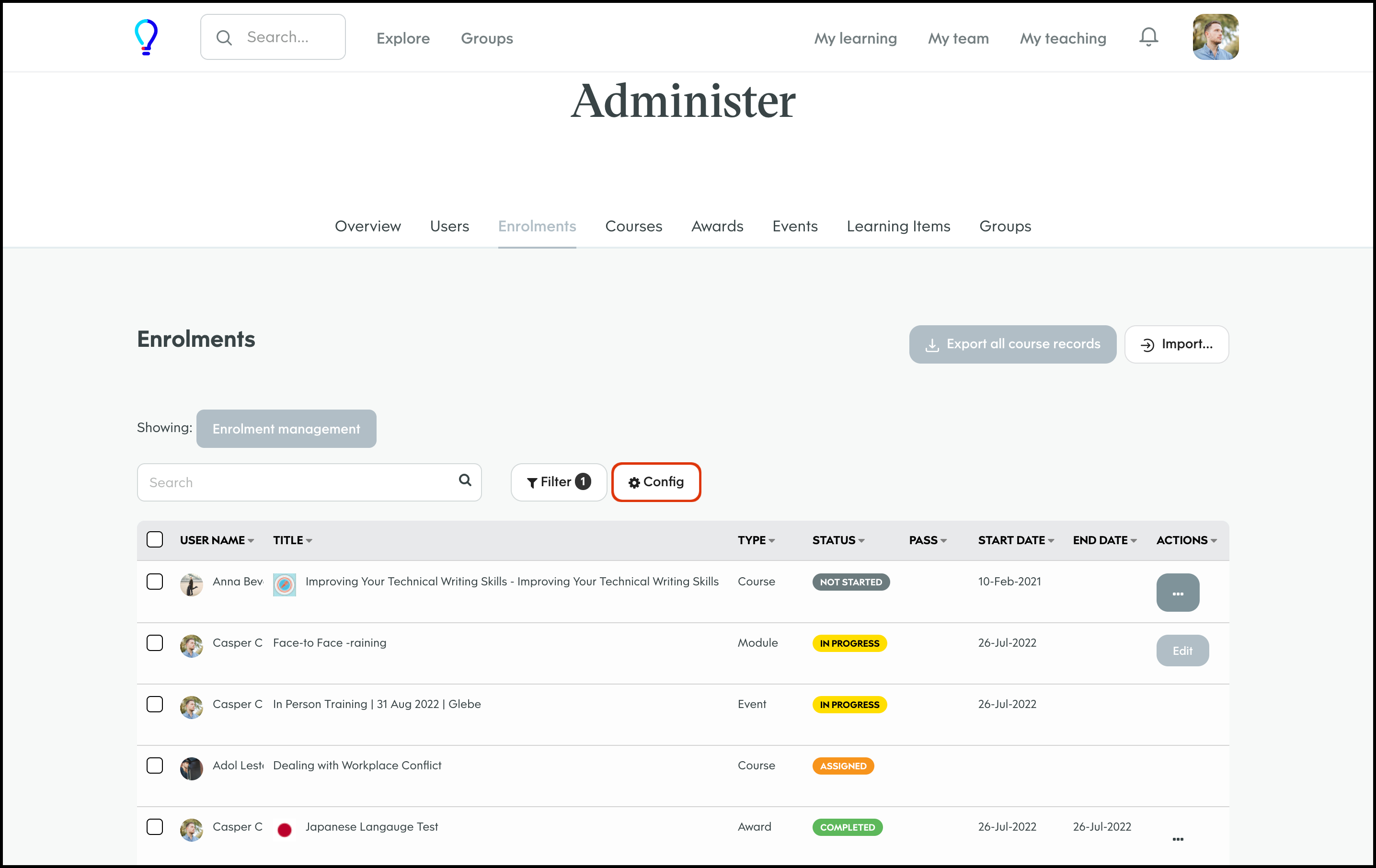Click the Technical Writing Skills course icon

tap(284, 584)
